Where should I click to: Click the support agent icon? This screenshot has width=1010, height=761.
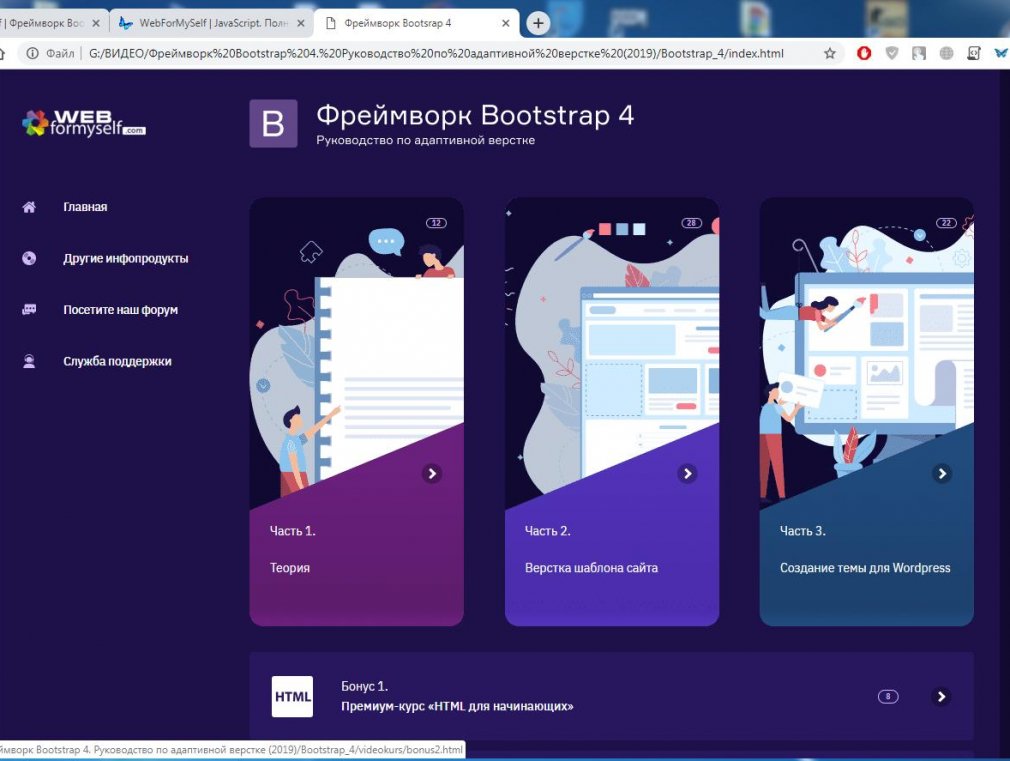coord(29,361)
